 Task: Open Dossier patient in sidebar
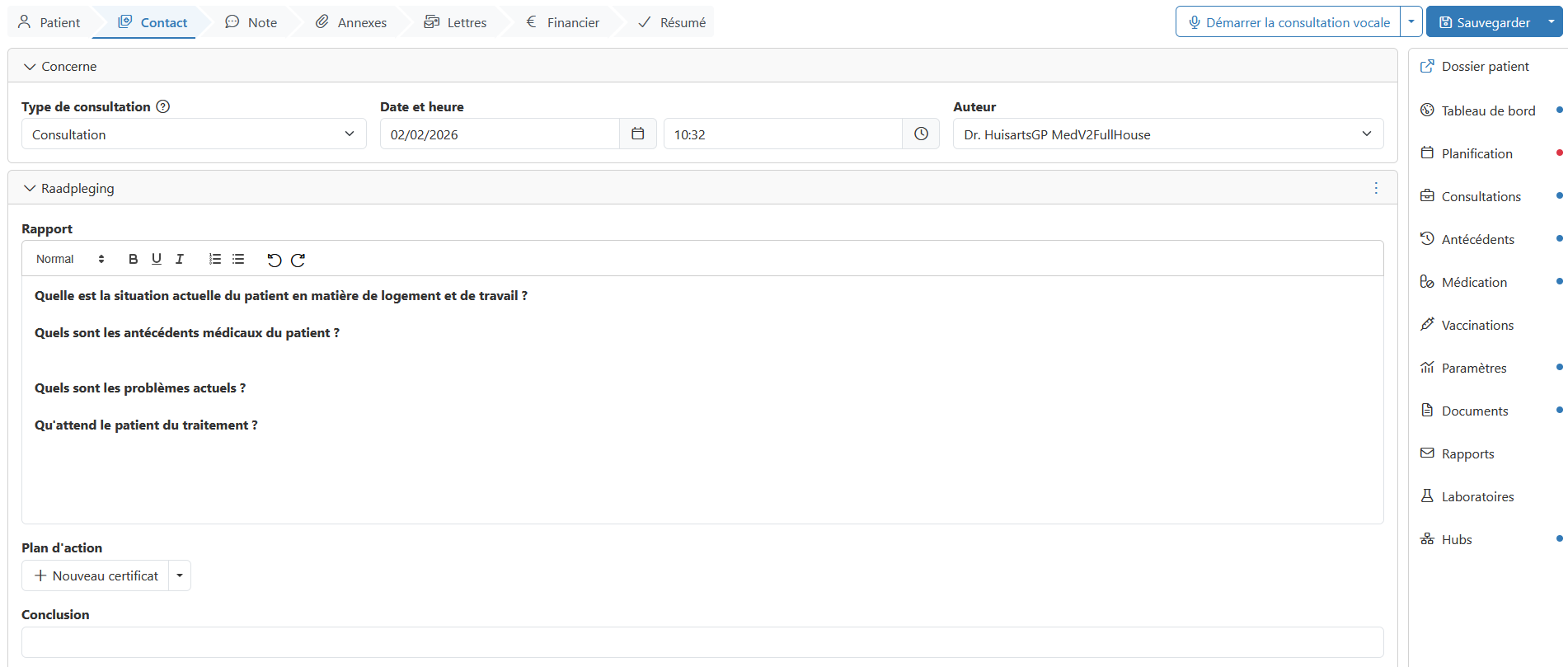pyautogui.click(x=1475, y=66)
